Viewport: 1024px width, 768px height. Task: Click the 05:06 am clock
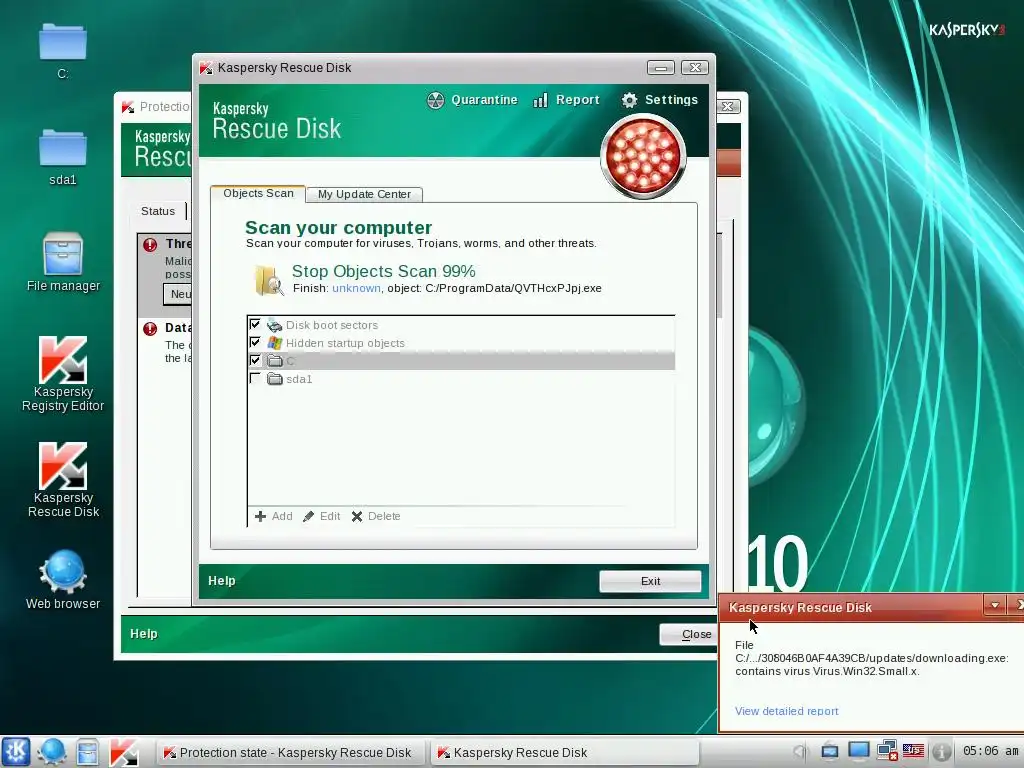click(x=991, y=751)
